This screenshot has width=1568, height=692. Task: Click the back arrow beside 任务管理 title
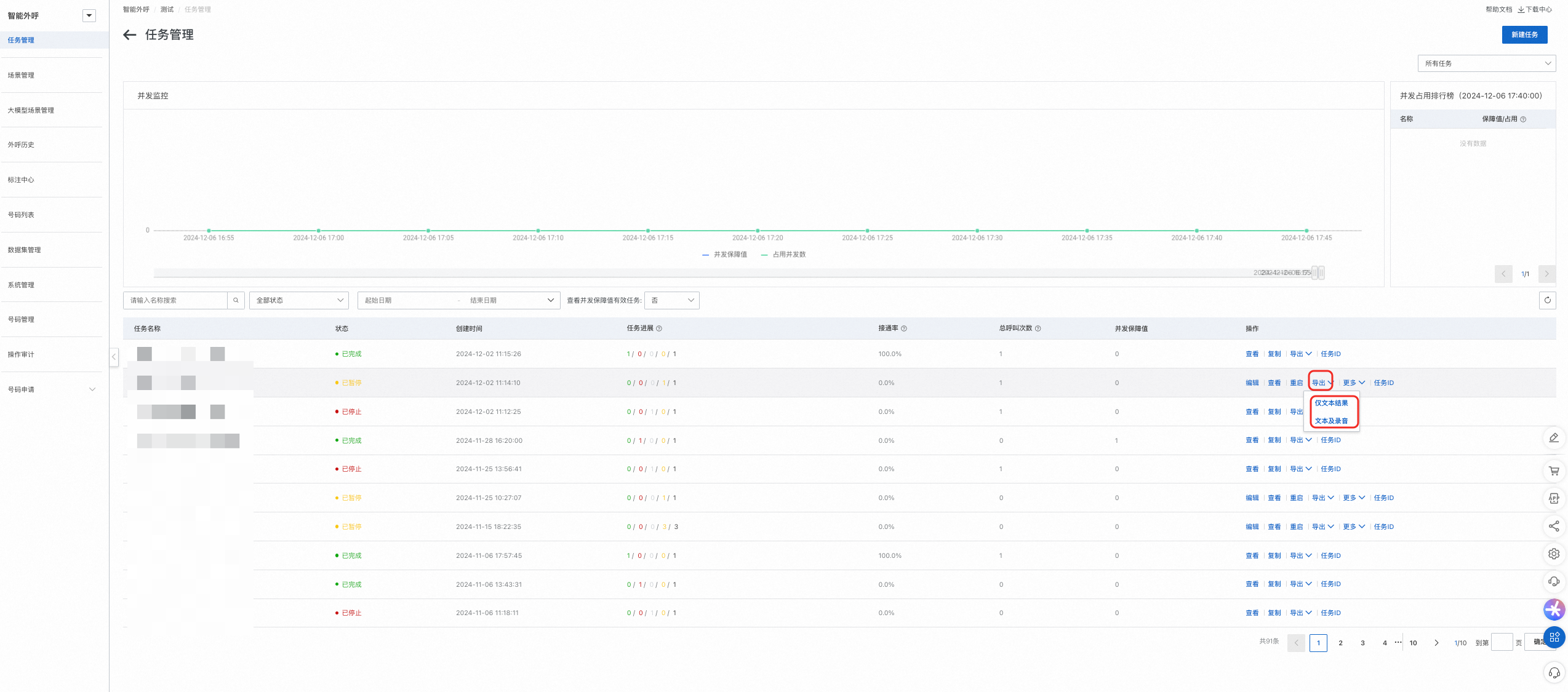[129, 35]
